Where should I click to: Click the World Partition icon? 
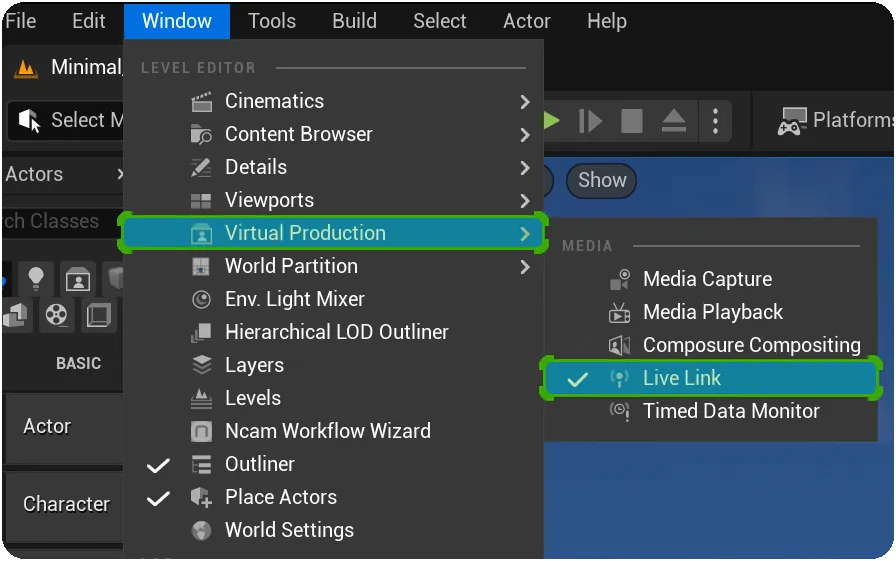coord(201,267)
